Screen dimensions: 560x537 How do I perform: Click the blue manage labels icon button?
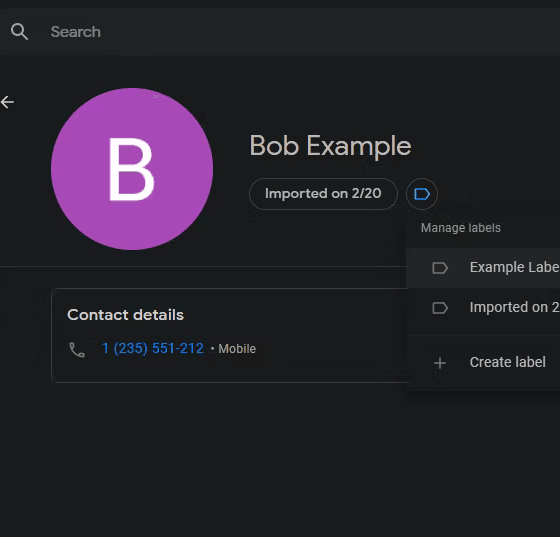(x=421, y=194)
